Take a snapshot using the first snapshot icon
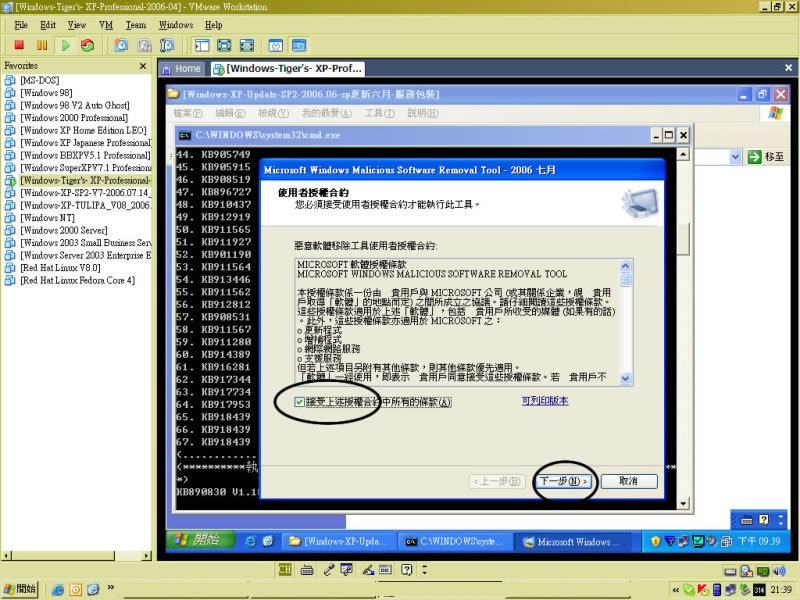This screenshot has height=600, width=800. 121,45
